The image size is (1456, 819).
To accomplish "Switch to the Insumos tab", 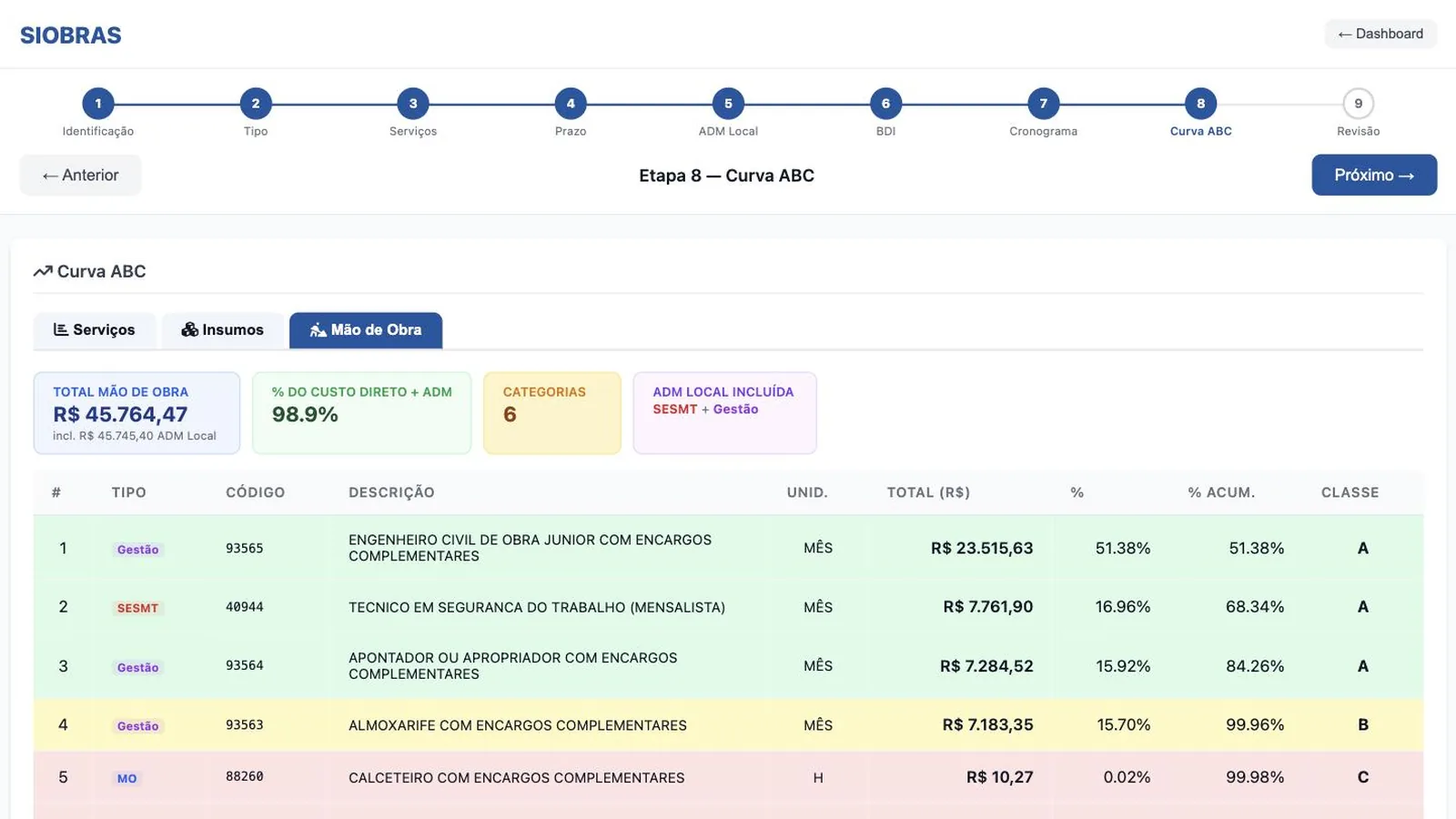I will (x=223, y=329).
